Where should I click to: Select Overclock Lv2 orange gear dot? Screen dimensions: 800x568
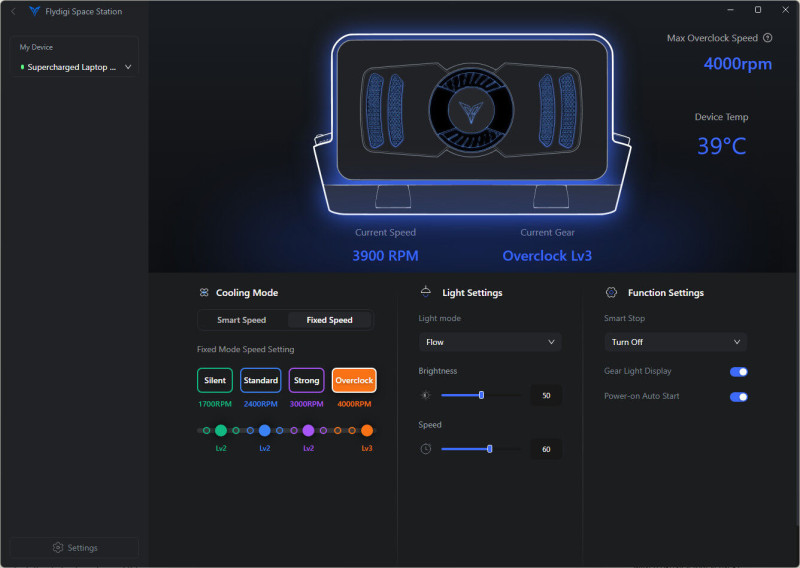tap(352, 431)
